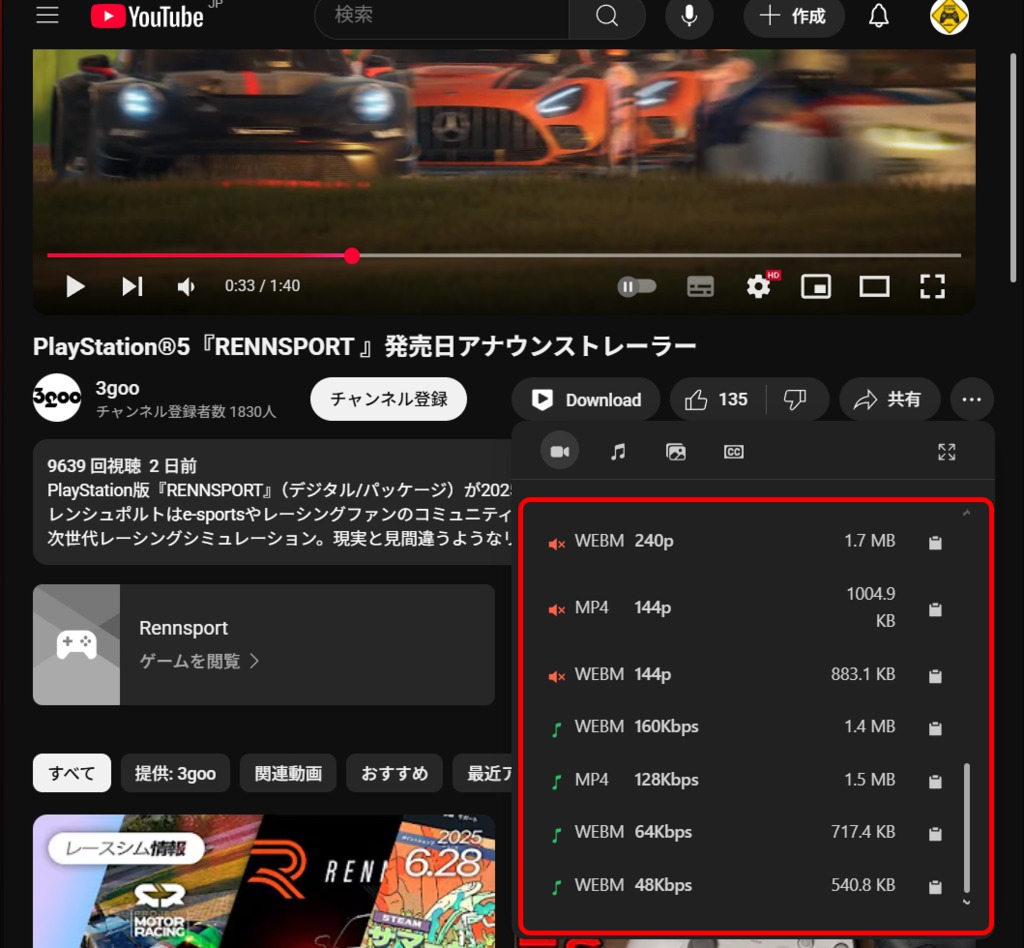Click the 検索 search input field

[x=441, y=16]
